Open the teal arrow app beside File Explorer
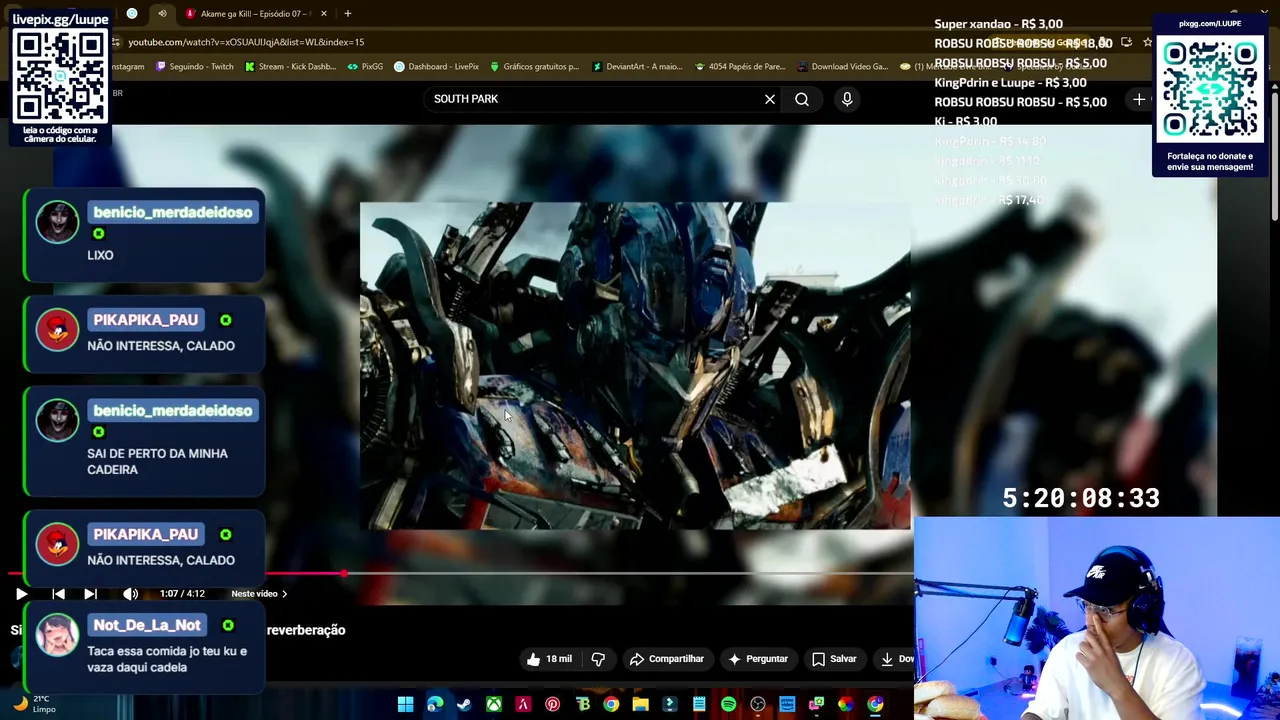Screen dimensions: 1280x720 (670, 705)
